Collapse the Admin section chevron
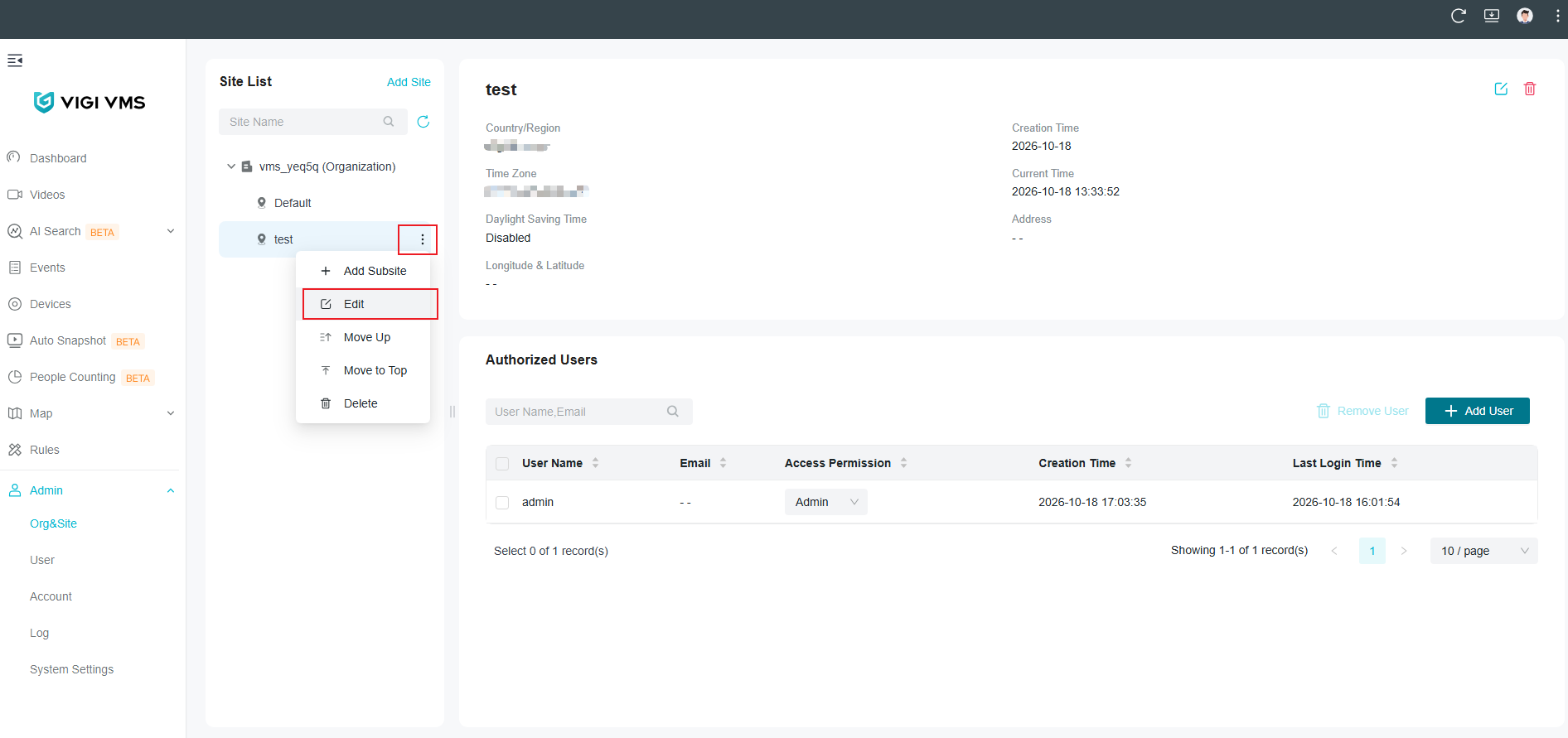This screenshot has height=738, width=1568. click(171, 490)
